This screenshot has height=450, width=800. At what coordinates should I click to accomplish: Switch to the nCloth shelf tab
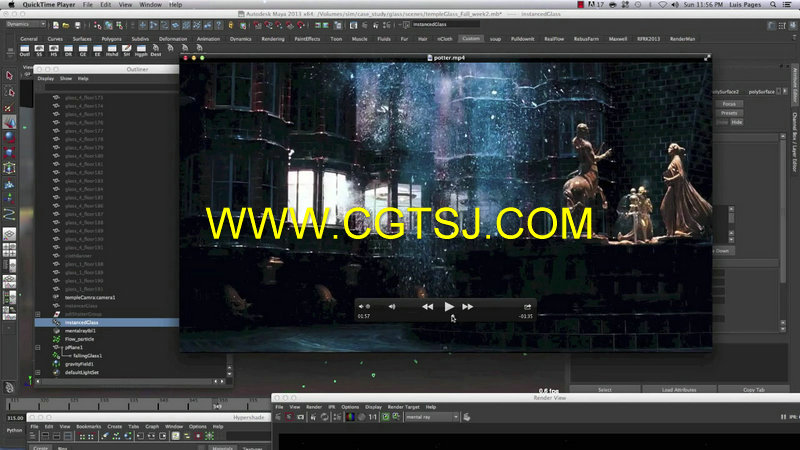[445, 39]
